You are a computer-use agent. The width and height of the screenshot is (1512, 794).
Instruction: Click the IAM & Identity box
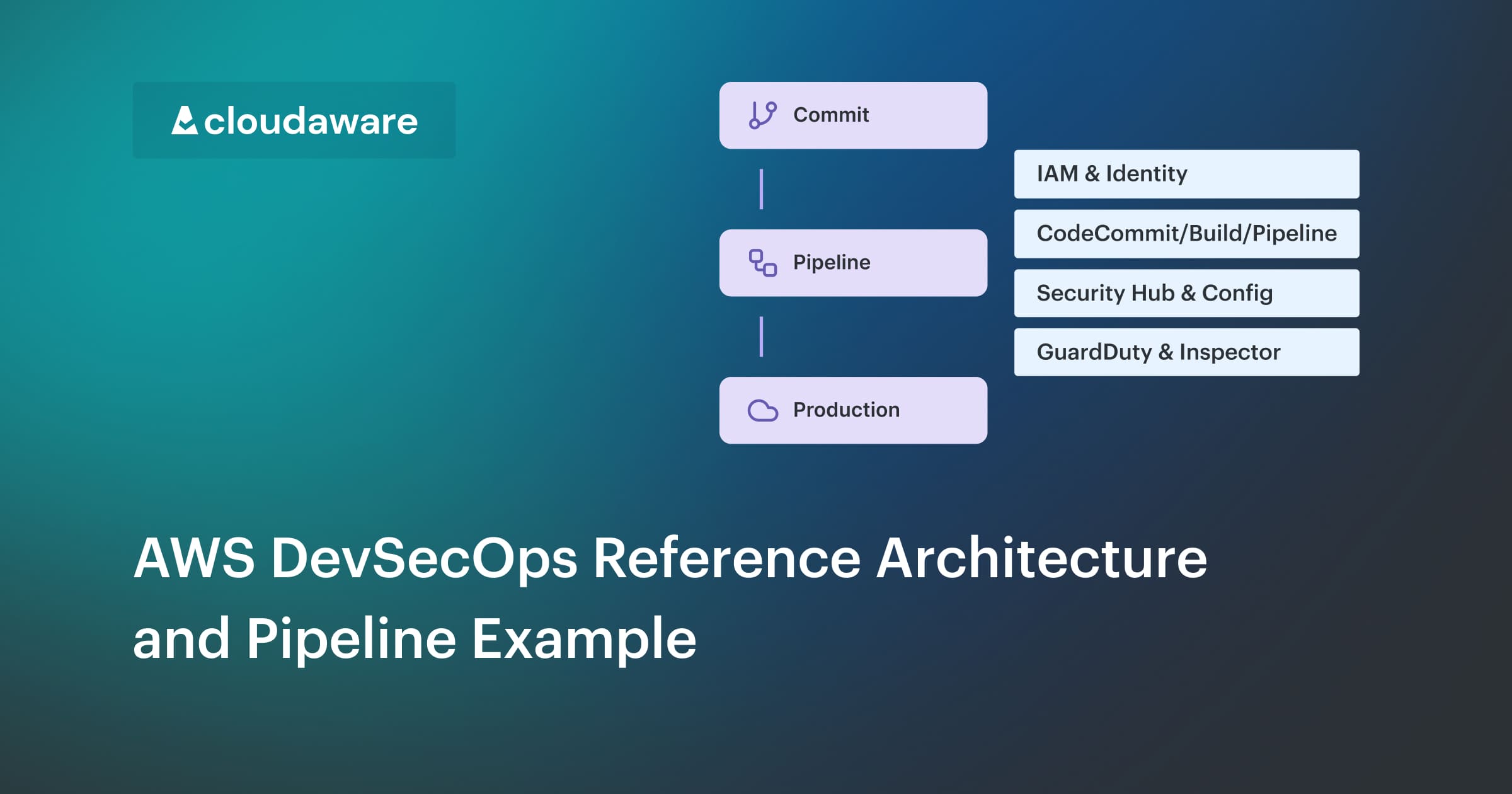[x=1186, y=174]
